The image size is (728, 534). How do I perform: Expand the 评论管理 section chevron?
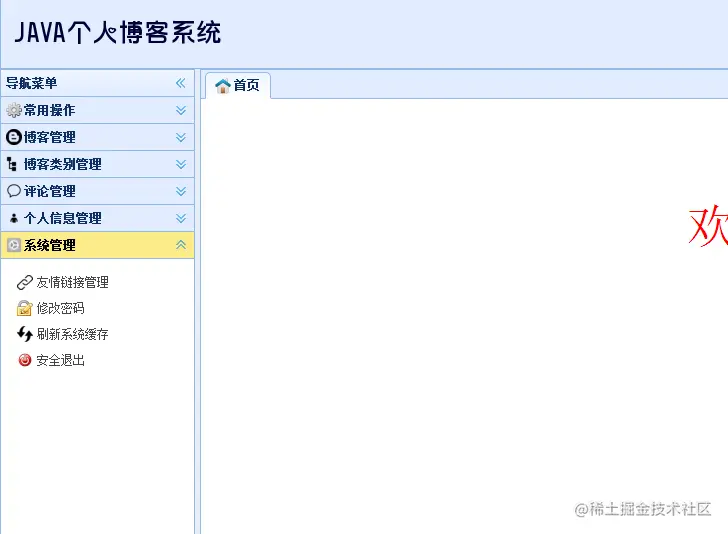181,191
